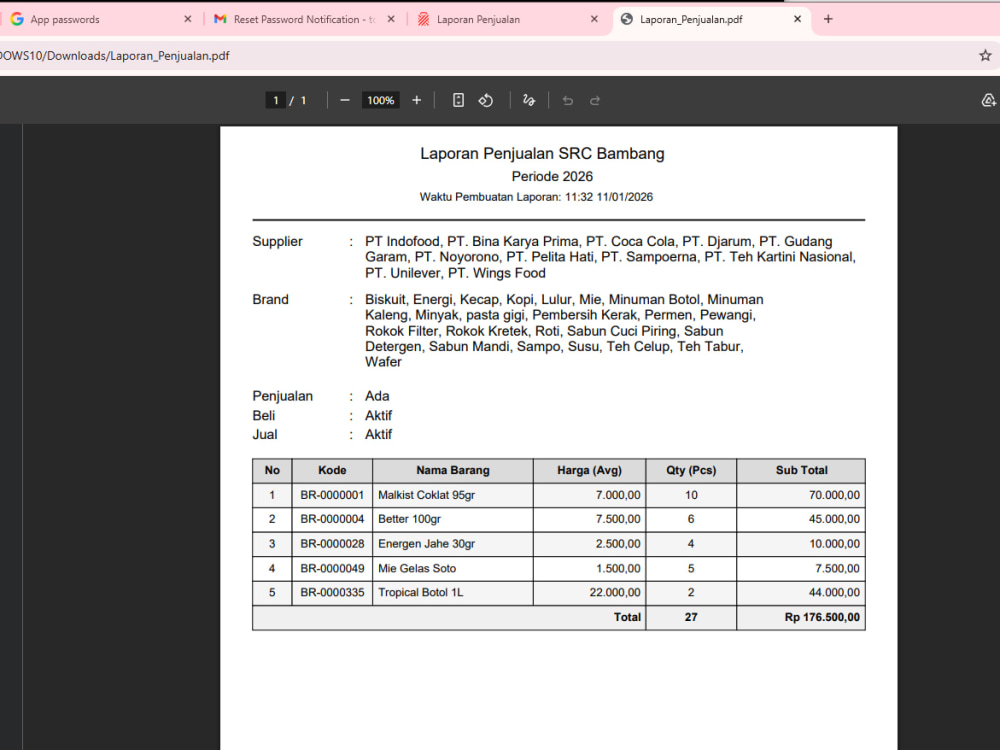This screenshot has width=1000, height=750.
Task: Rotate the PDF counterclockwise
Action: (x=486, y=100)
